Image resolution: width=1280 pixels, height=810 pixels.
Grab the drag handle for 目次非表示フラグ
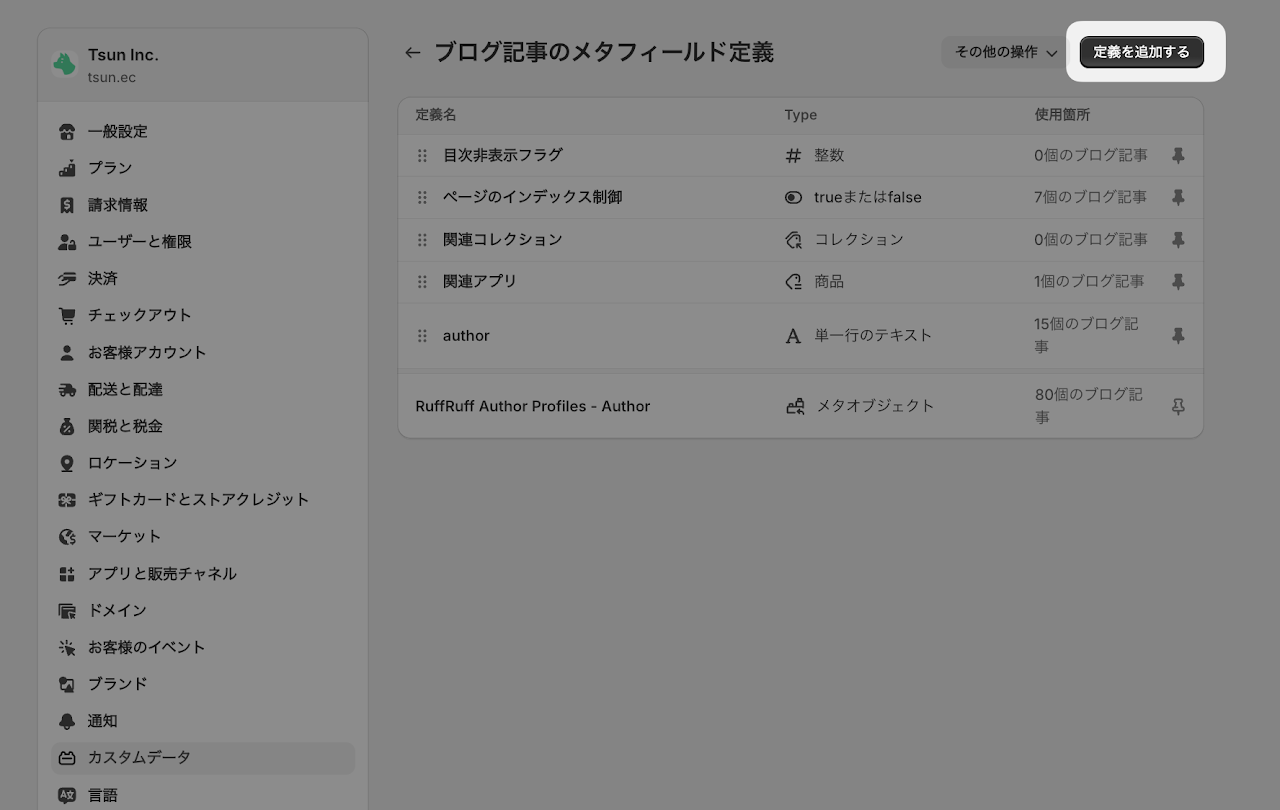[422, 156]
